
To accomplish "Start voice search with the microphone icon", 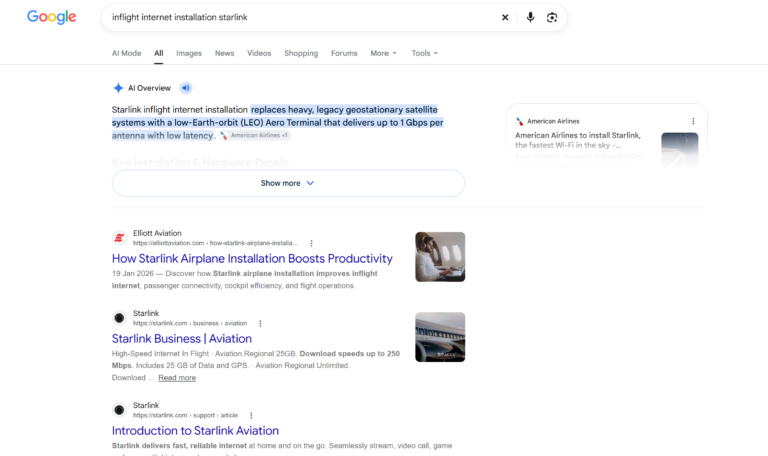I will click(530, 18).
